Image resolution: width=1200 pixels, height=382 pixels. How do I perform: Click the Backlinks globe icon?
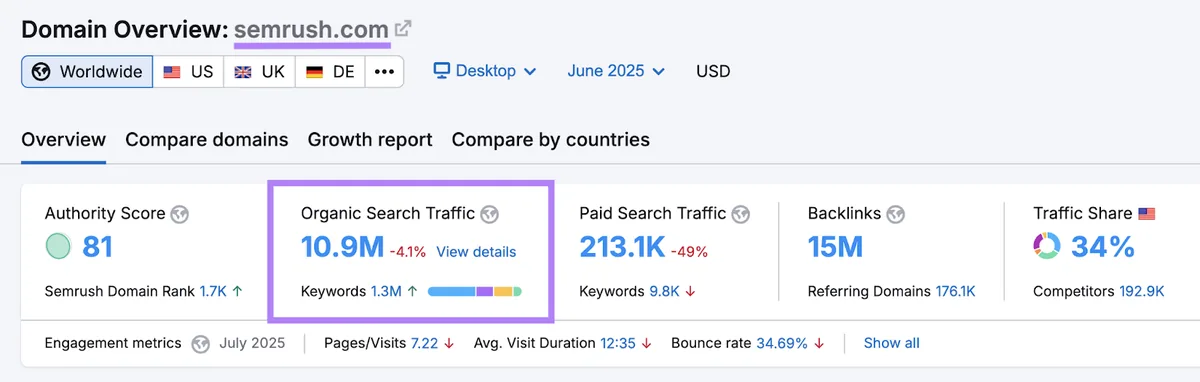[x=896, y=213]
